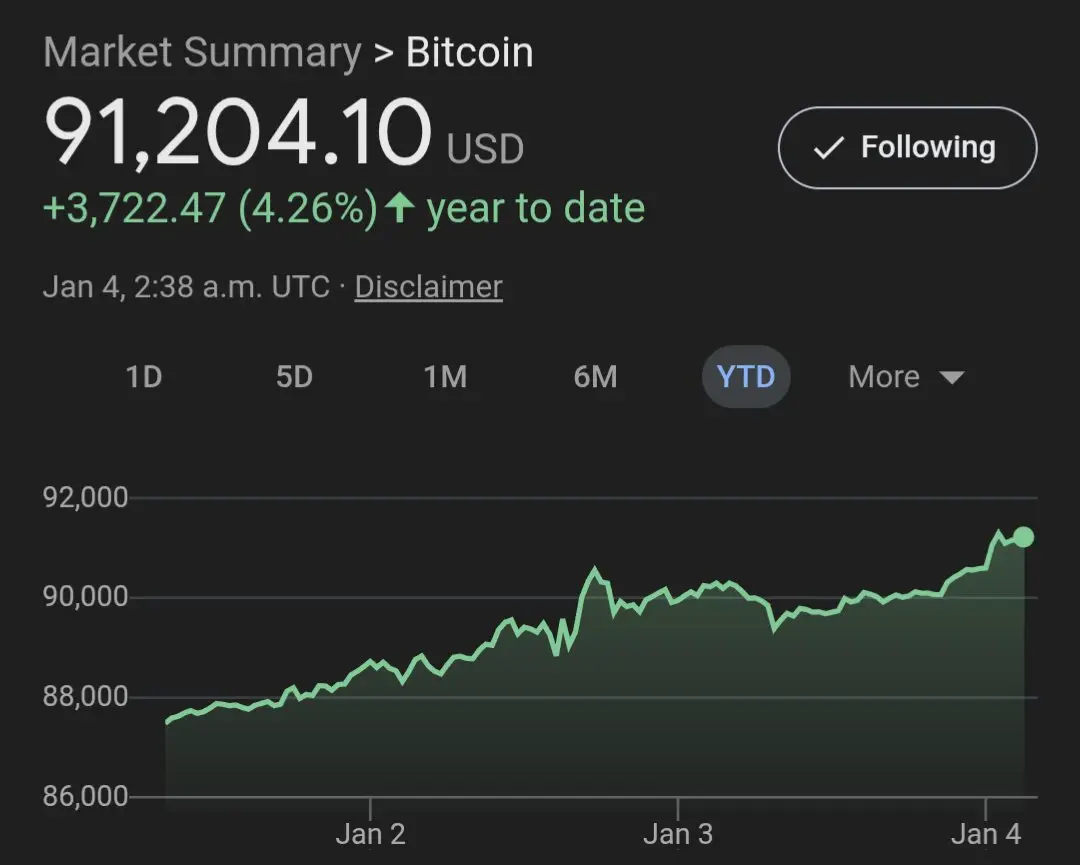
Task: Click the Jan 2 date on the axis
Action: click(370, 834)
